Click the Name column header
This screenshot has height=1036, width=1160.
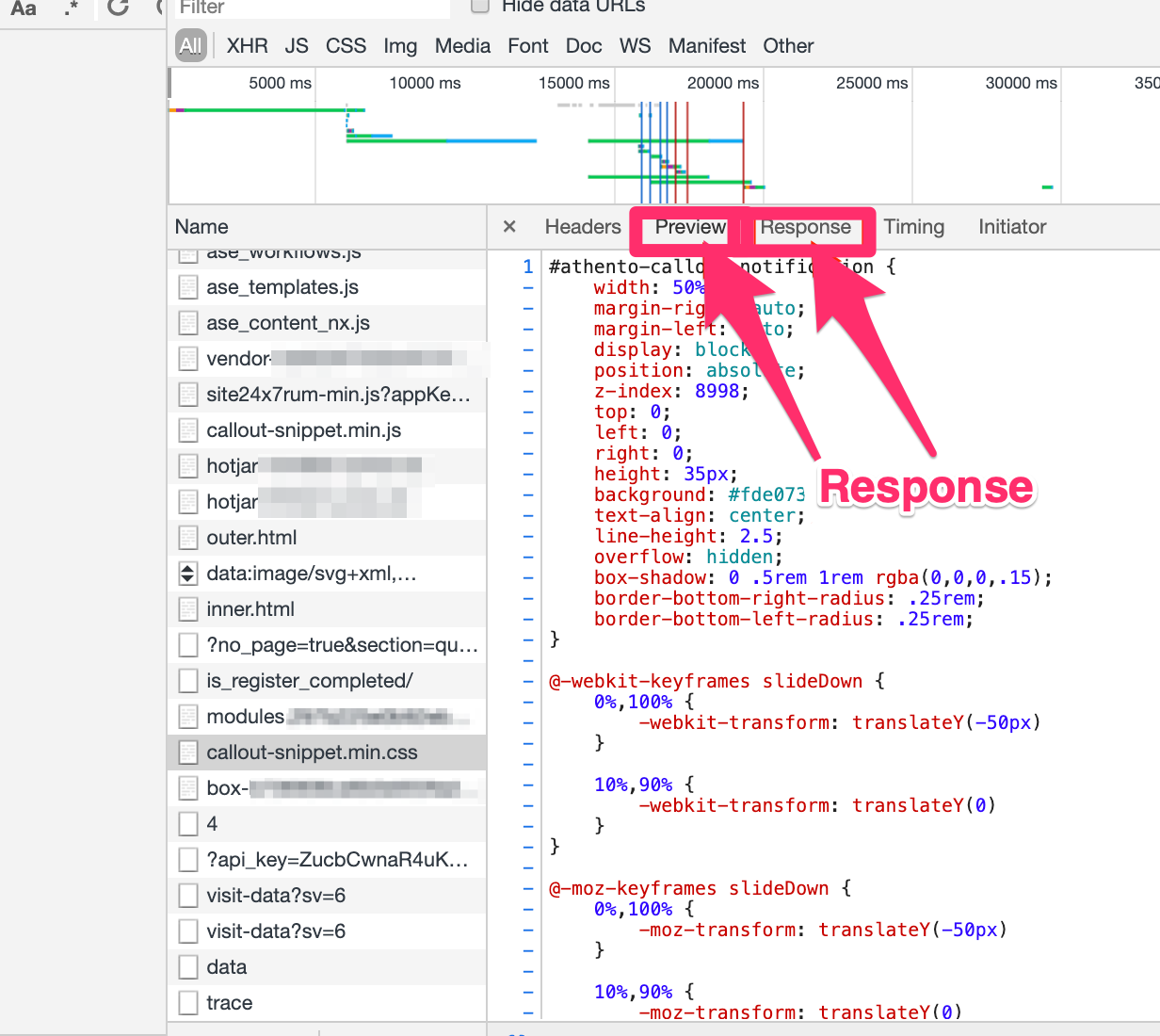click(x=201, y=227)
